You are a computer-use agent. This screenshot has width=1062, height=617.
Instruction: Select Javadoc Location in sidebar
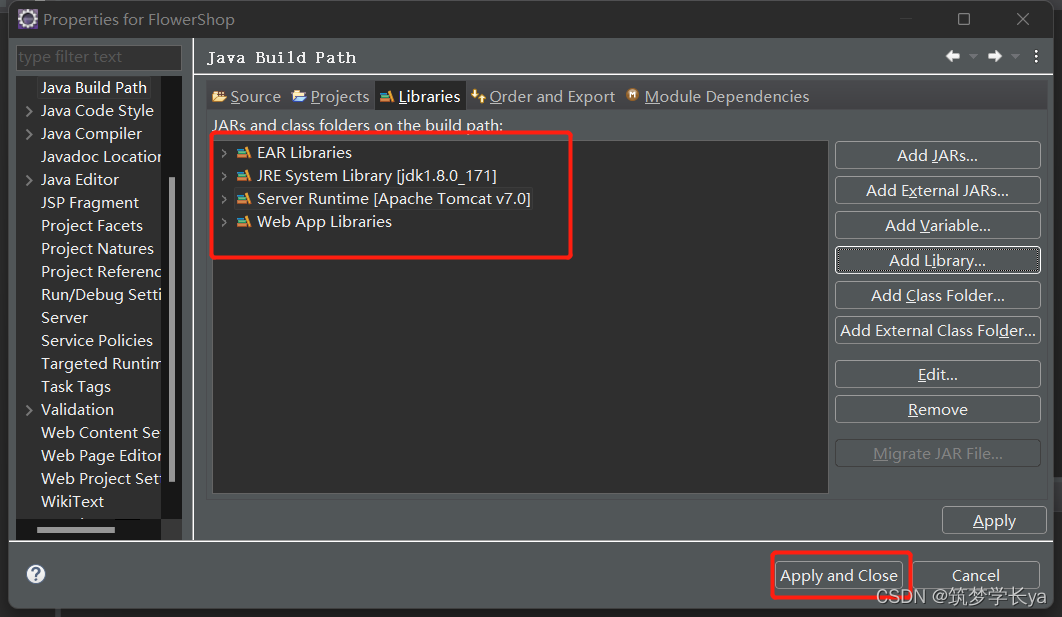(x=100, y=157)
